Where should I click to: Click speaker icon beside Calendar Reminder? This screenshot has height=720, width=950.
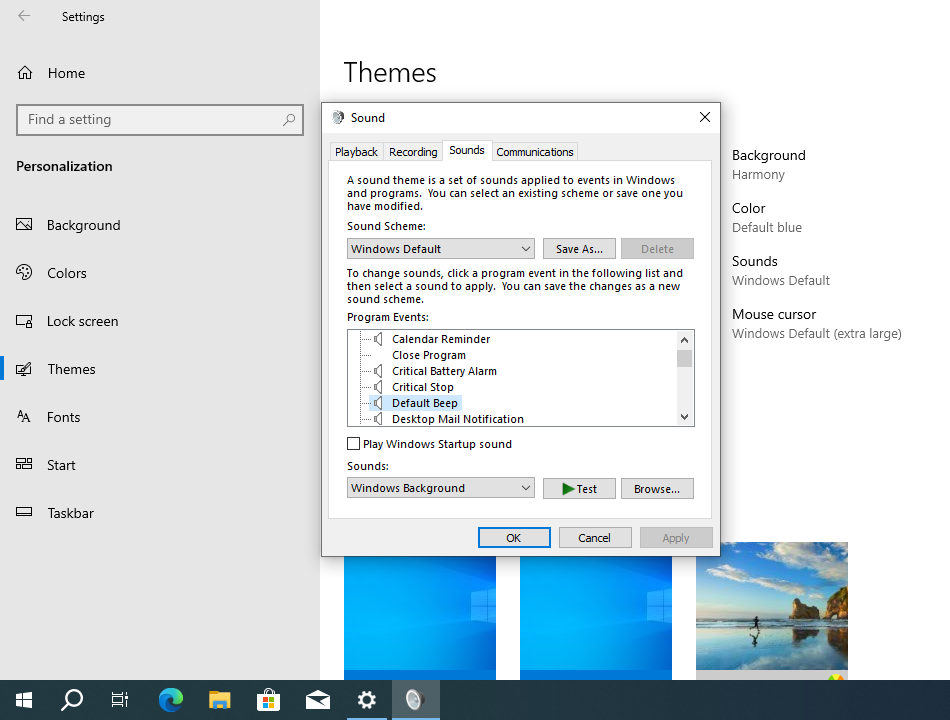point(378,339)
